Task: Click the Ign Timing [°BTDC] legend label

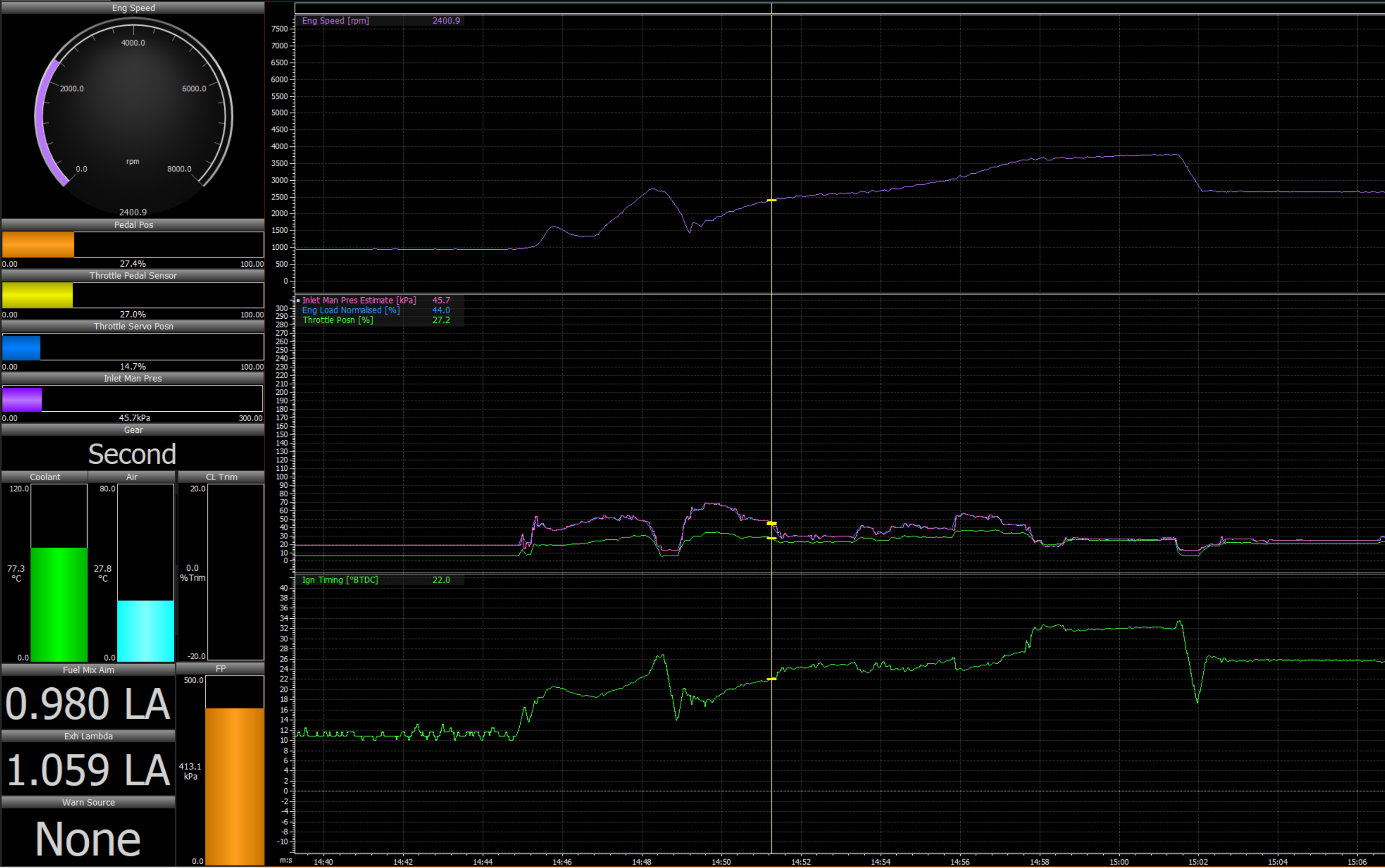Action: [340, 580]
